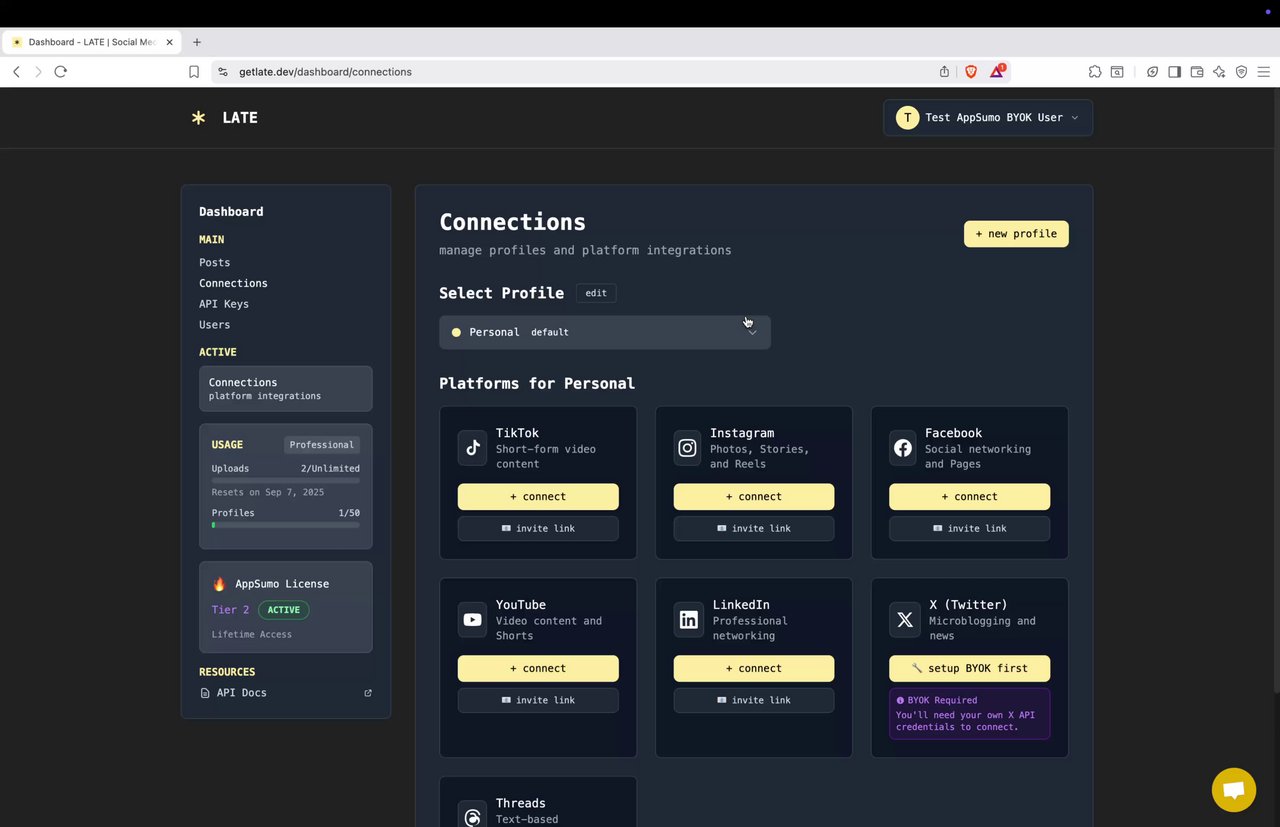This screenshot has width=1280, height=827.
Task: Click the ACTIVE license status badge
Action: pos(284,610)
